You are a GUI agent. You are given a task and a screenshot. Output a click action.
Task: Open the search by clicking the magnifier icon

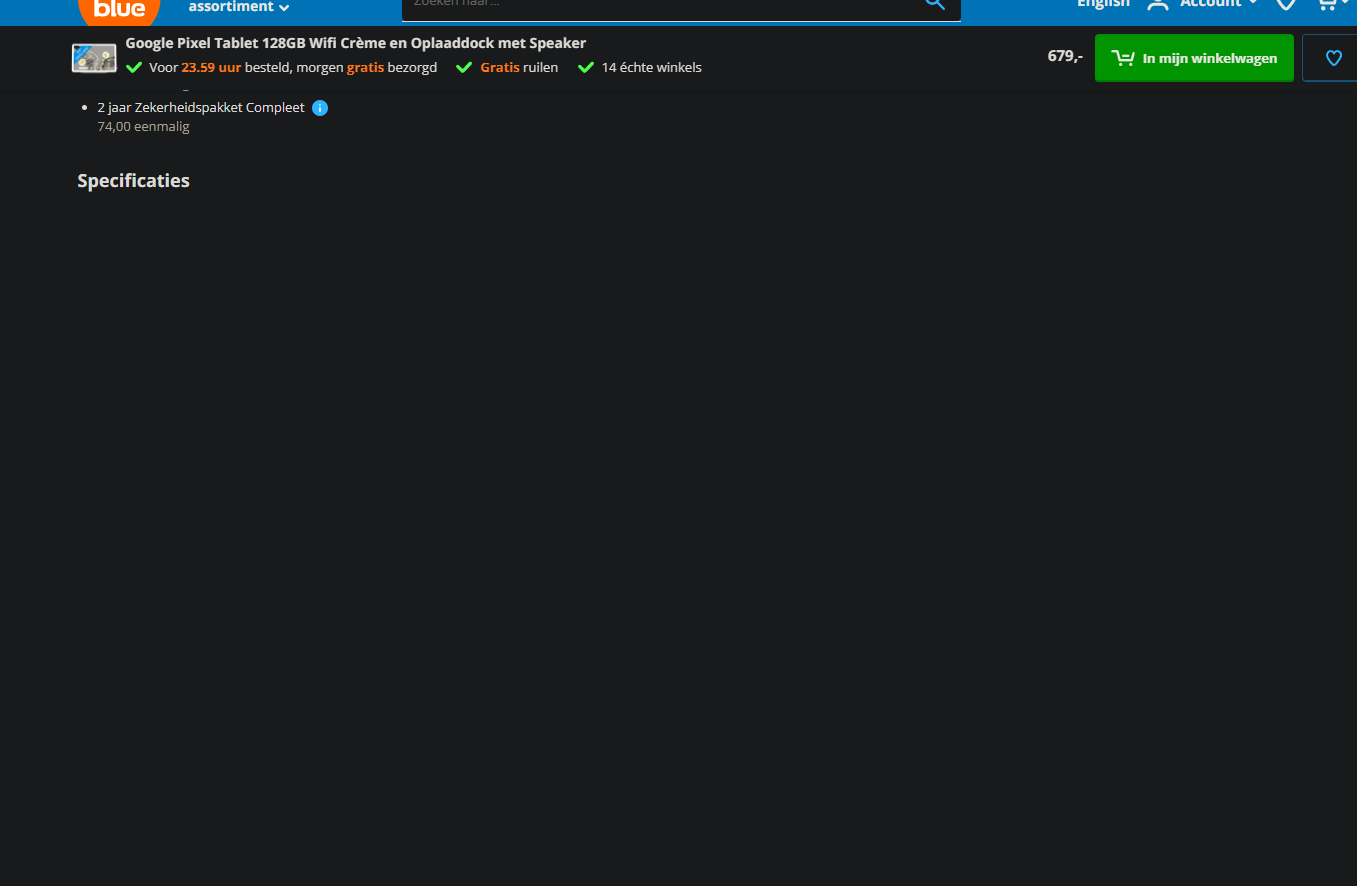(x=934, y=4)
